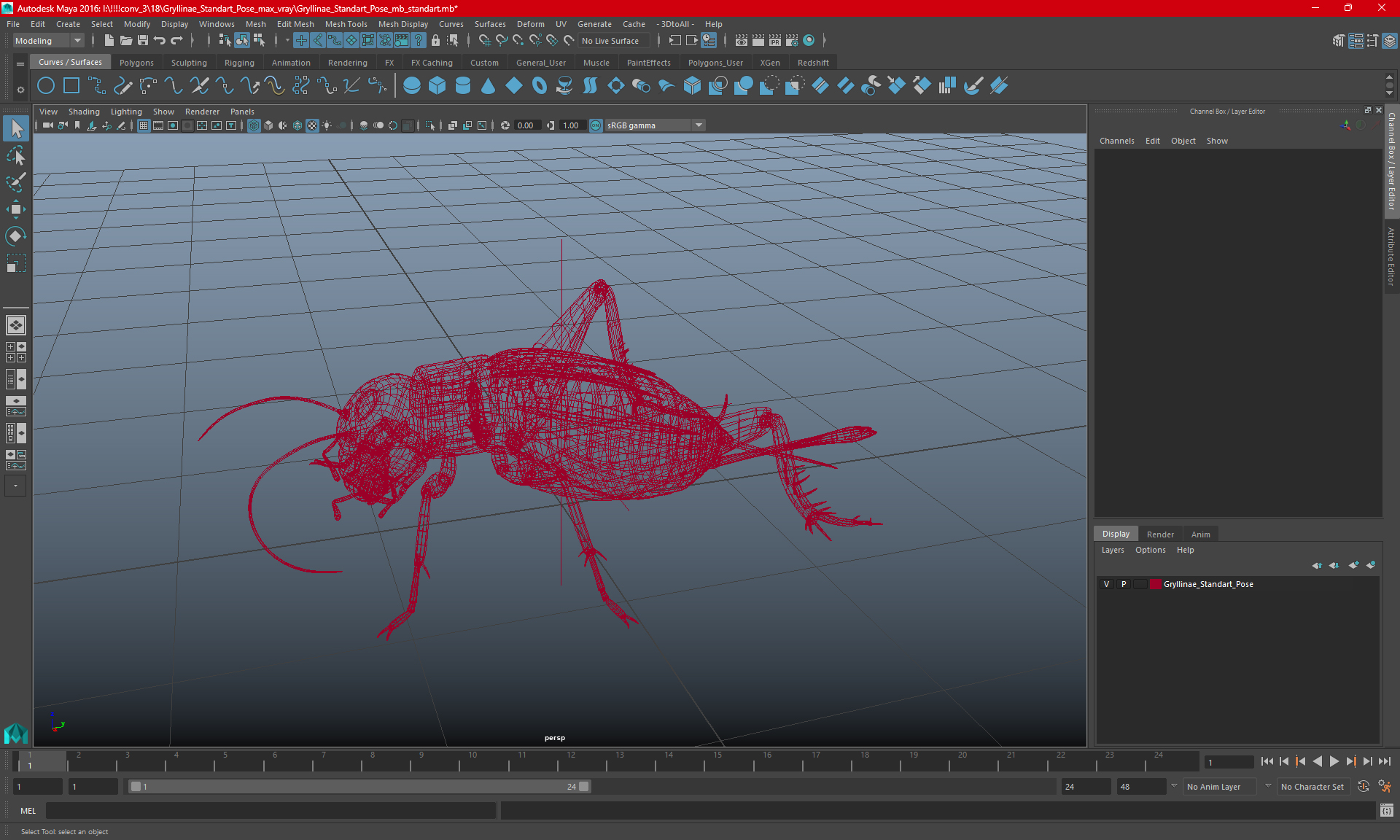Switch to the Rigging shelf tab
The width and height of the screenshot is (1400, 840).
pyautogui.click(x=239, y=63)
